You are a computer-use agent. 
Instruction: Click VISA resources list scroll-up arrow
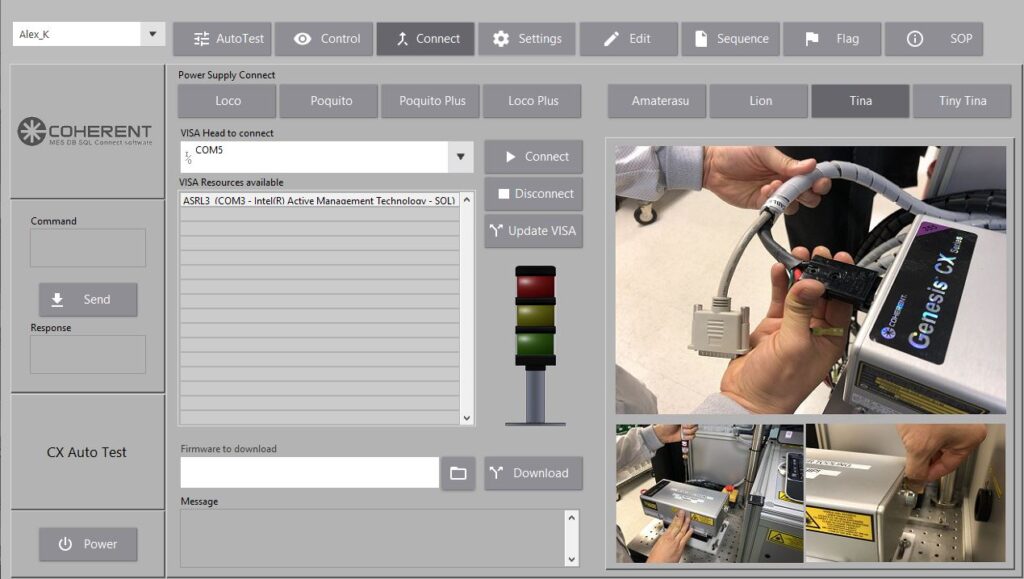[x=467, y=200]
